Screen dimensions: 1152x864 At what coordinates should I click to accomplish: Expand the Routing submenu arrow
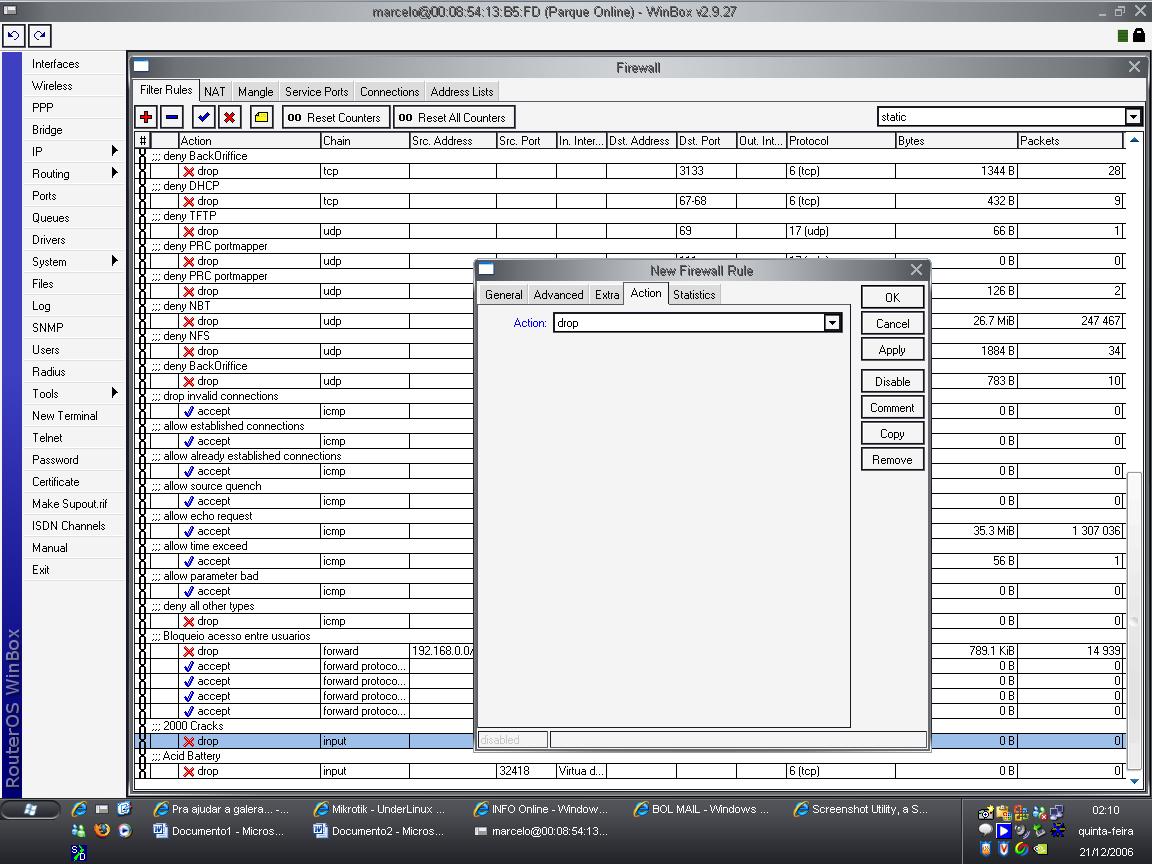pos(114,173)
